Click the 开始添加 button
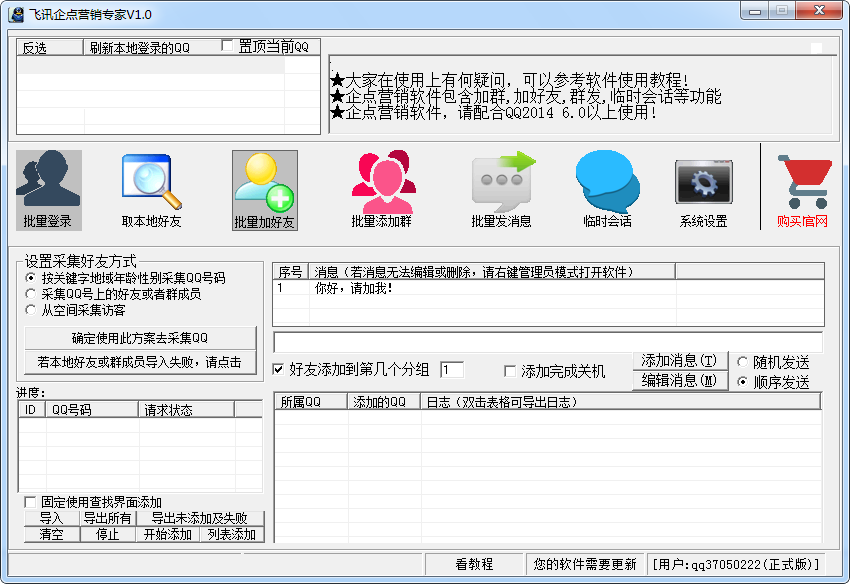The width and height of the screenshot is (850, 584). [x=167, y=534]
